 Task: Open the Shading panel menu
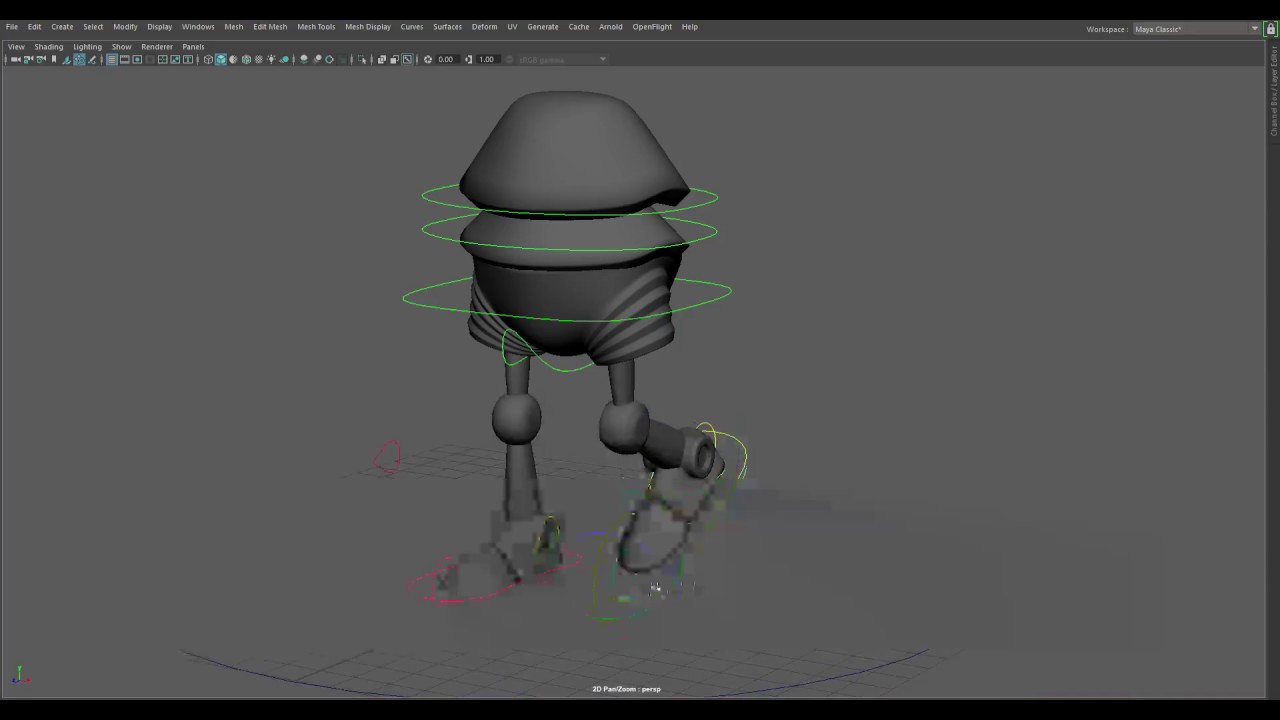click(48, 47)
